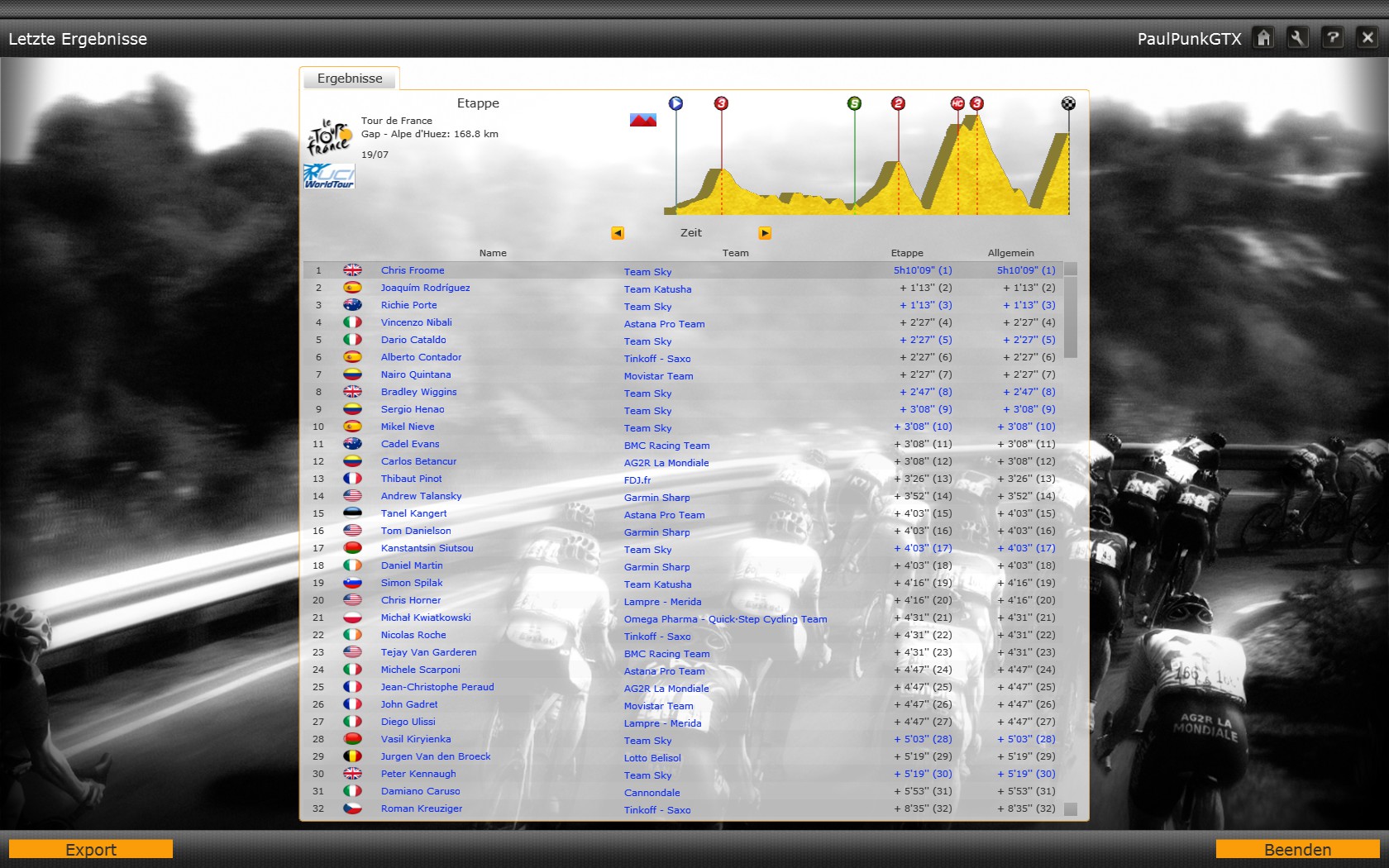This screenshot has height=868, width=1389.
Task: Open the Astana Pro Team link for Nibali
Action: (664, 324)
